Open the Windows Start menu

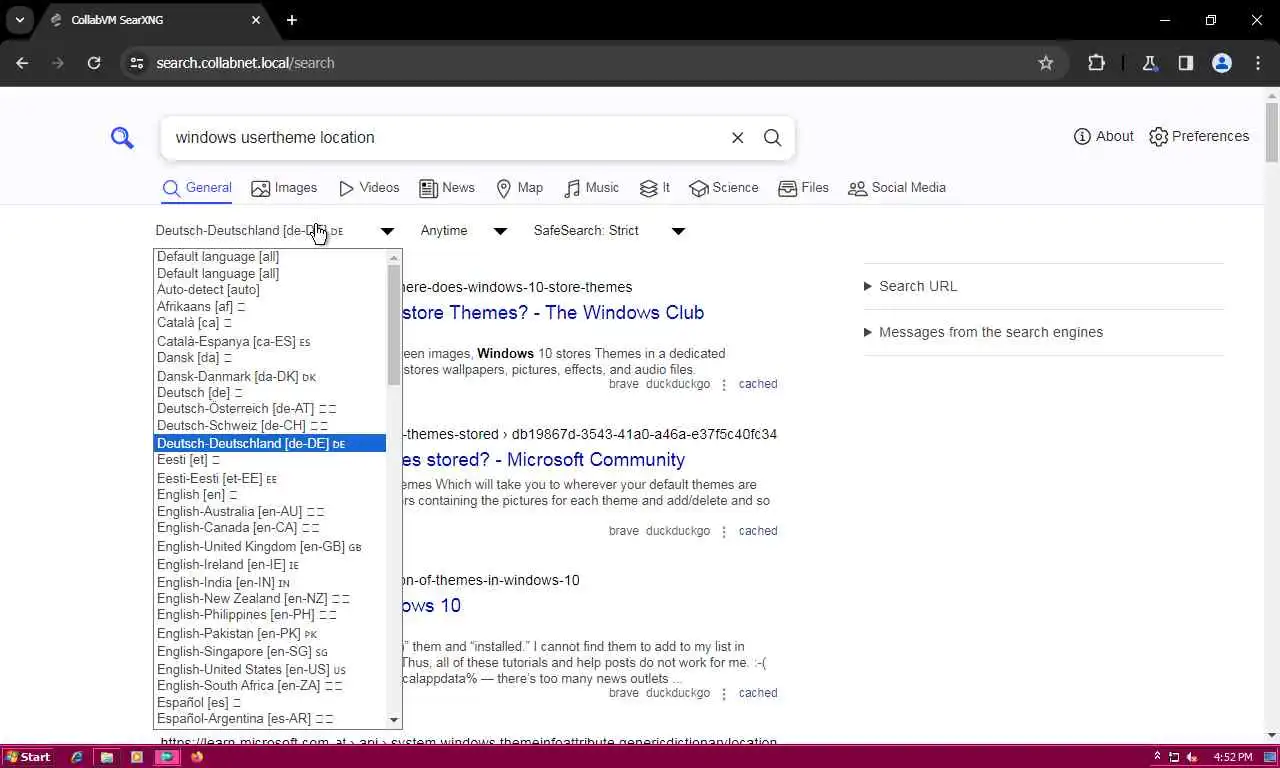tap(28, 757)
